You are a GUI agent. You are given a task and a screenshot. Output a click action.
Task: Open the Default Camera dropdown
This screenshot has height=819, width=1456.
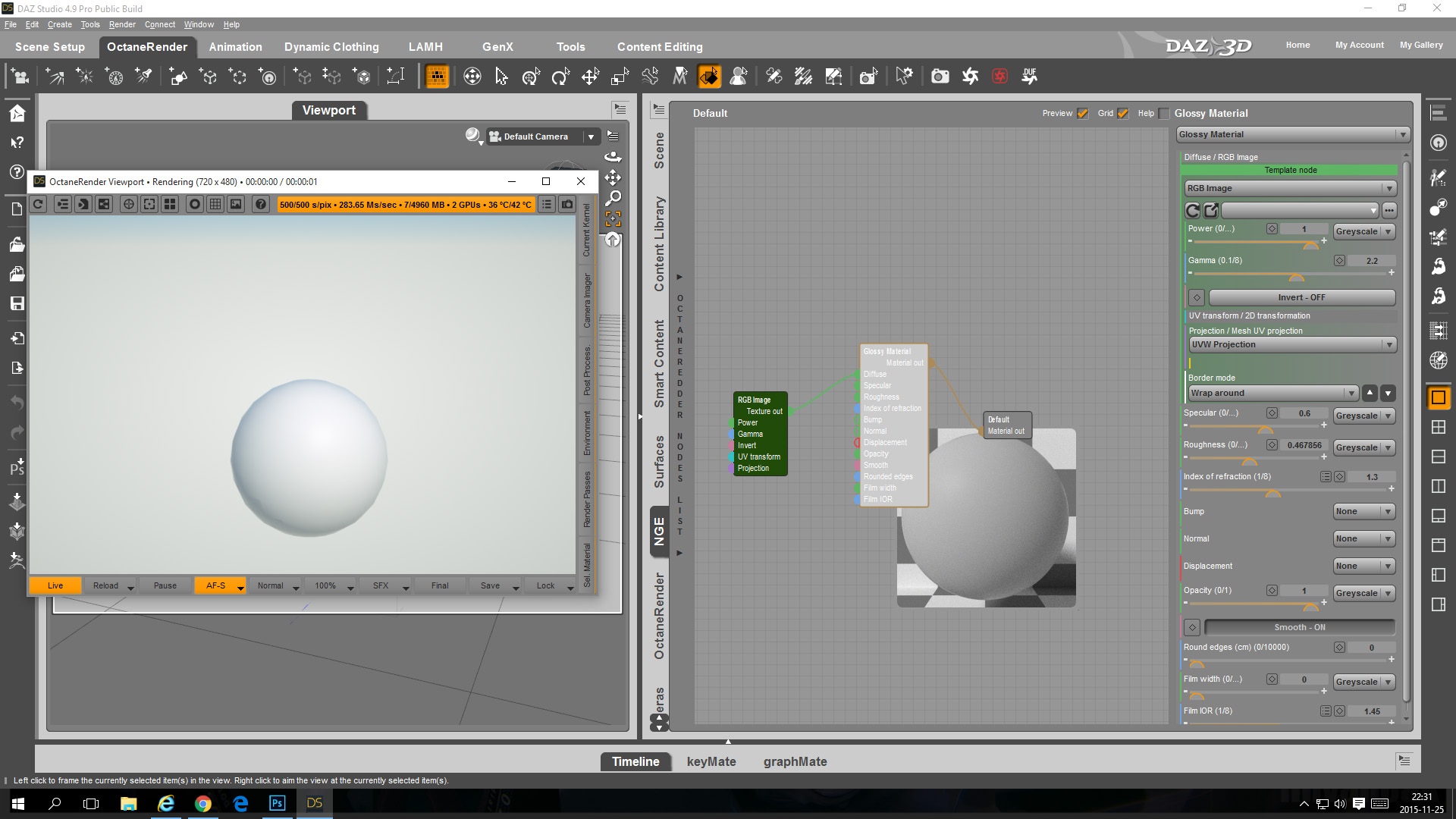tap(590, 136)
